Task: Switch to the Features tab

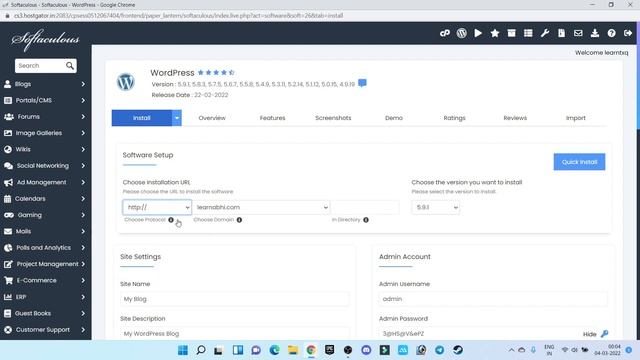Action: pyautogui.click(x=273, y=118)
